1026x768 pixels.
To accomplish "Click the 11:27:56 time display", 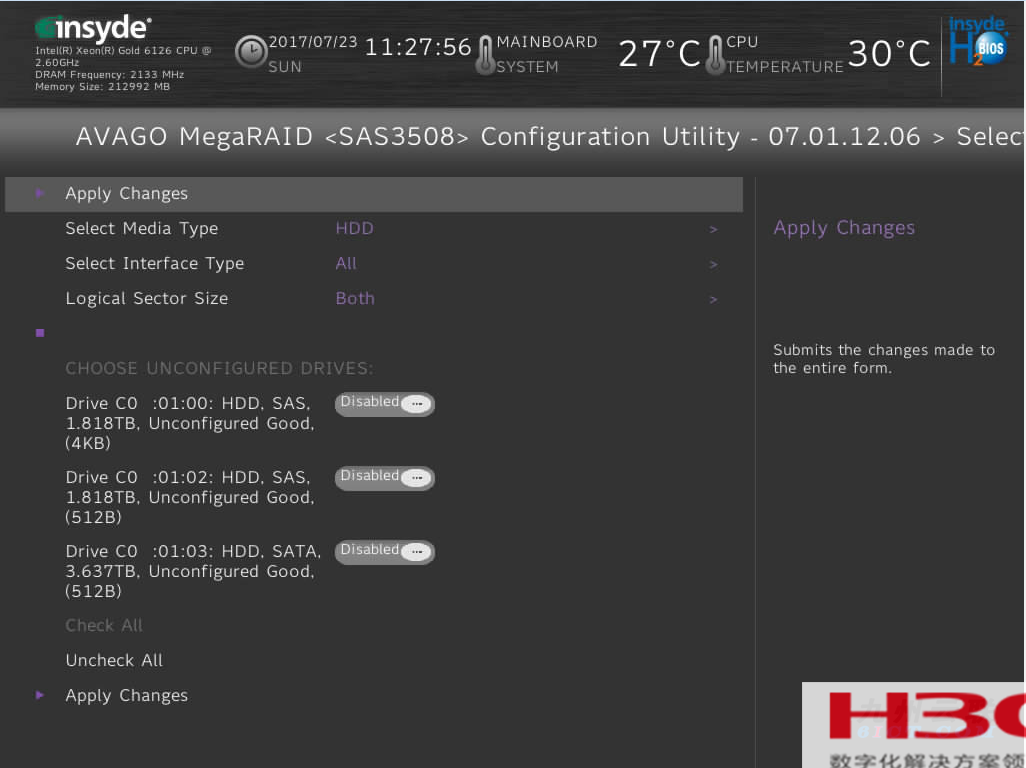I will [x=418, y=47].
